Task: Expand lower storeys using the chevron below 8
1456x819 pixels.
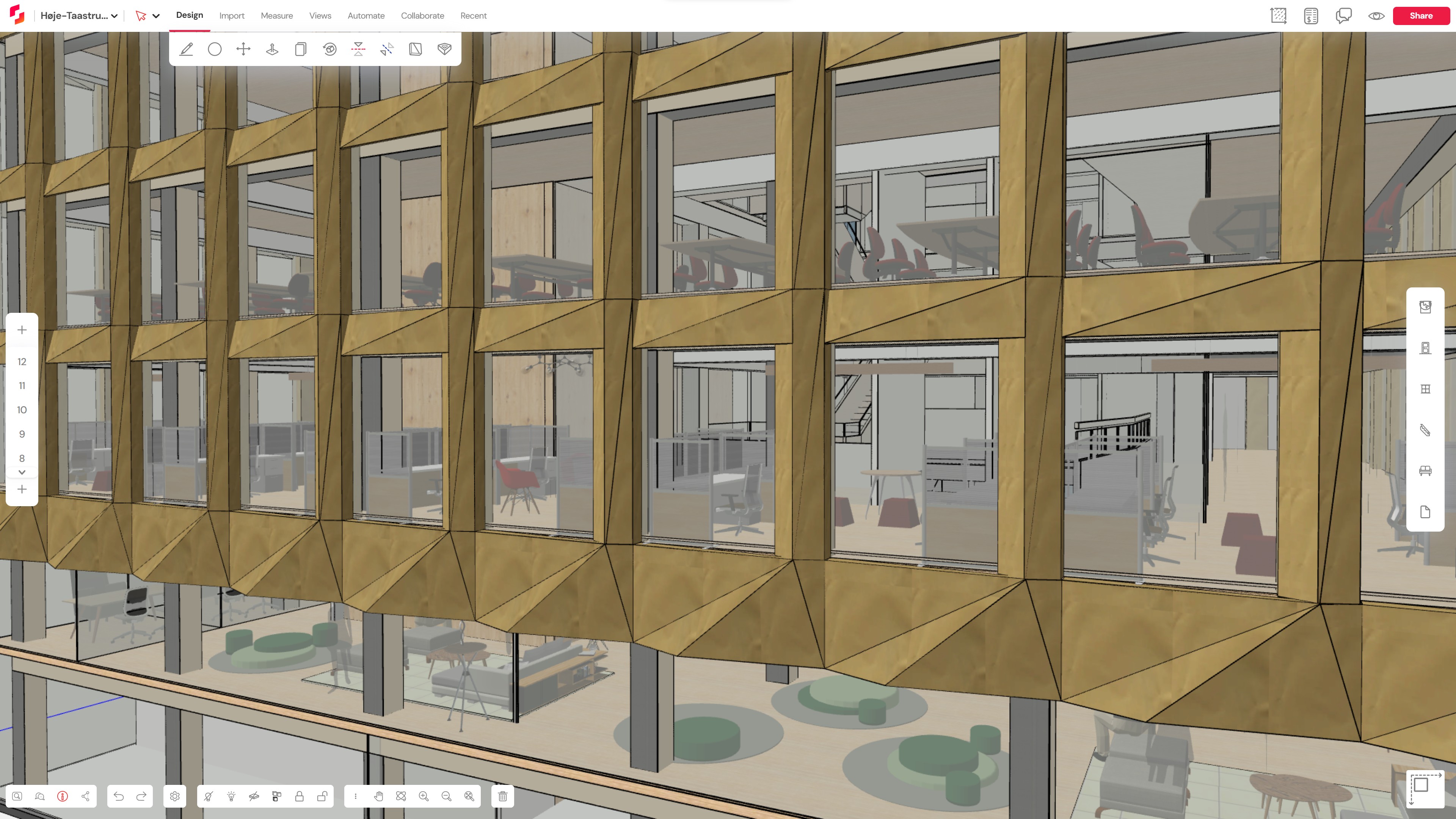Action: tap(22, 472)
